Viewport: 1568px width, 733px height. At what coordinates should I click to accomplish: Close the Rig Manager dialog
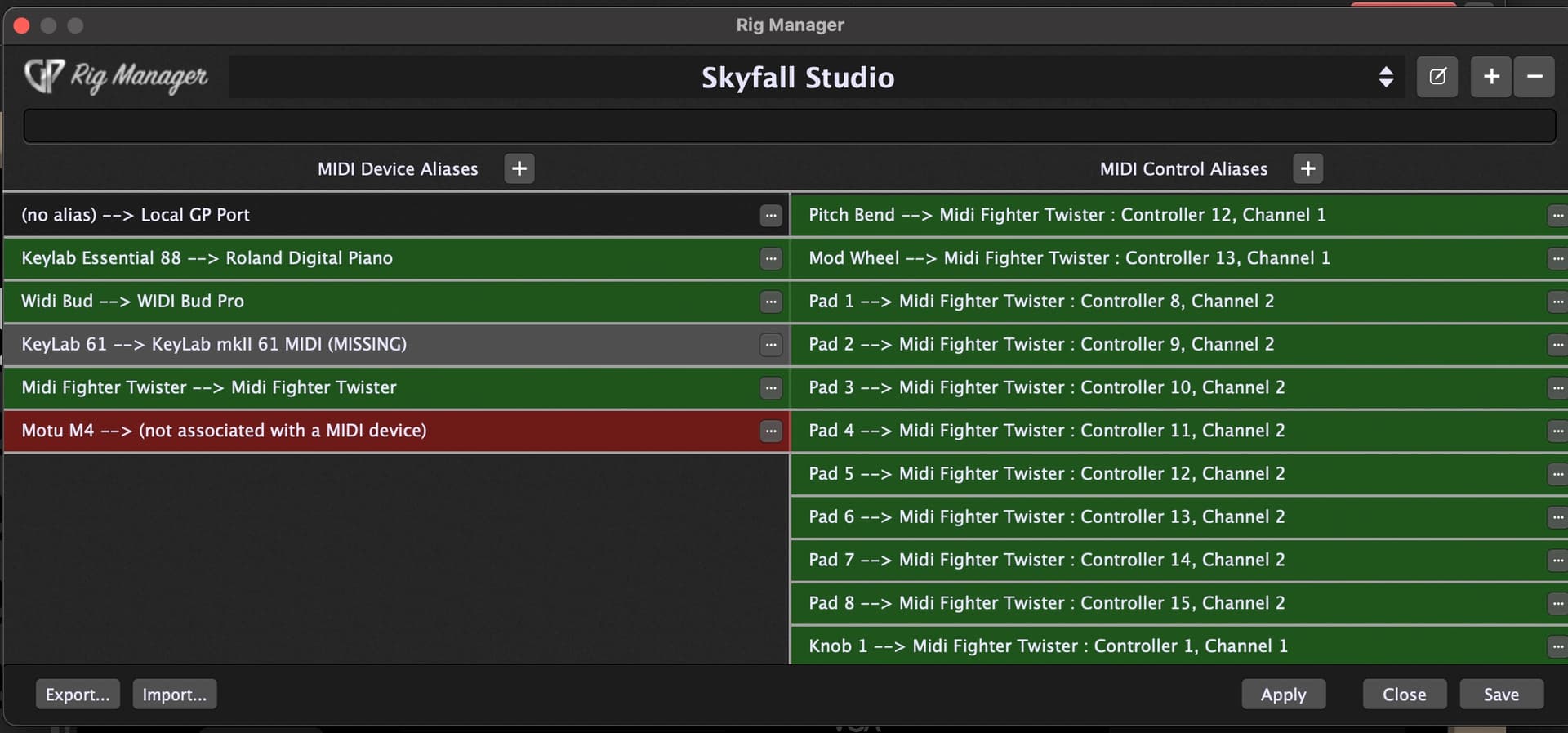(1405, 695)
